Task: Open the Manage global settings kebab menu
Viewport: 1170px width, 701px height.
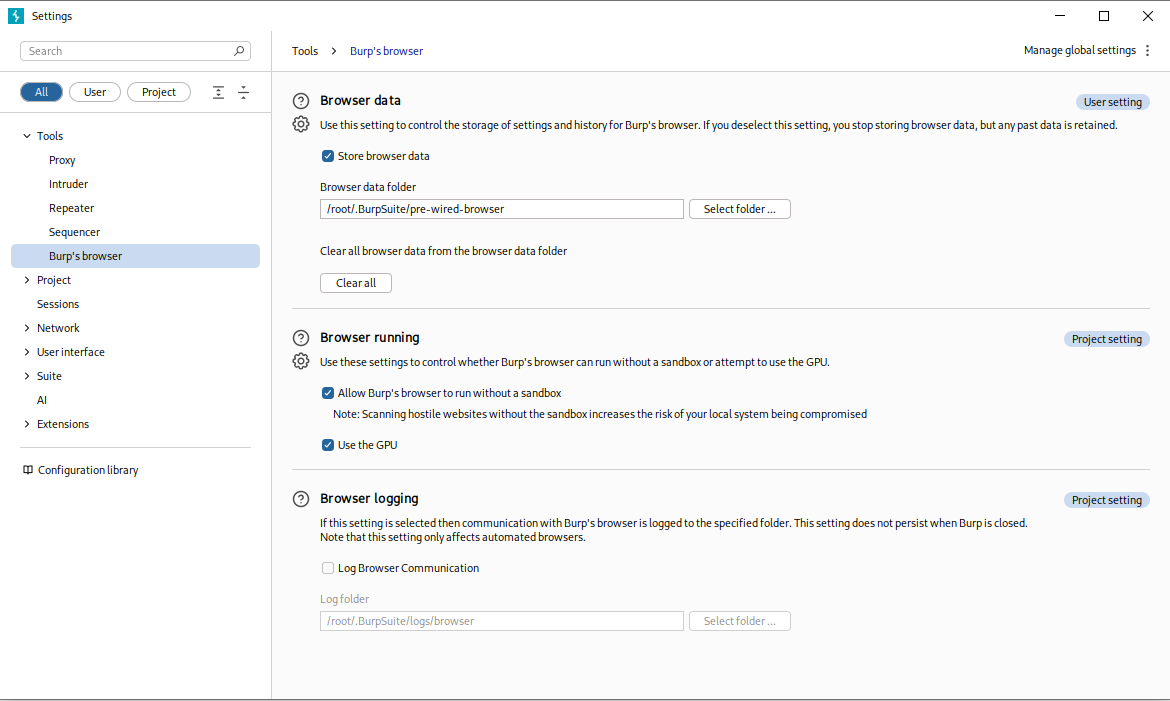Action: (1147, 51)
